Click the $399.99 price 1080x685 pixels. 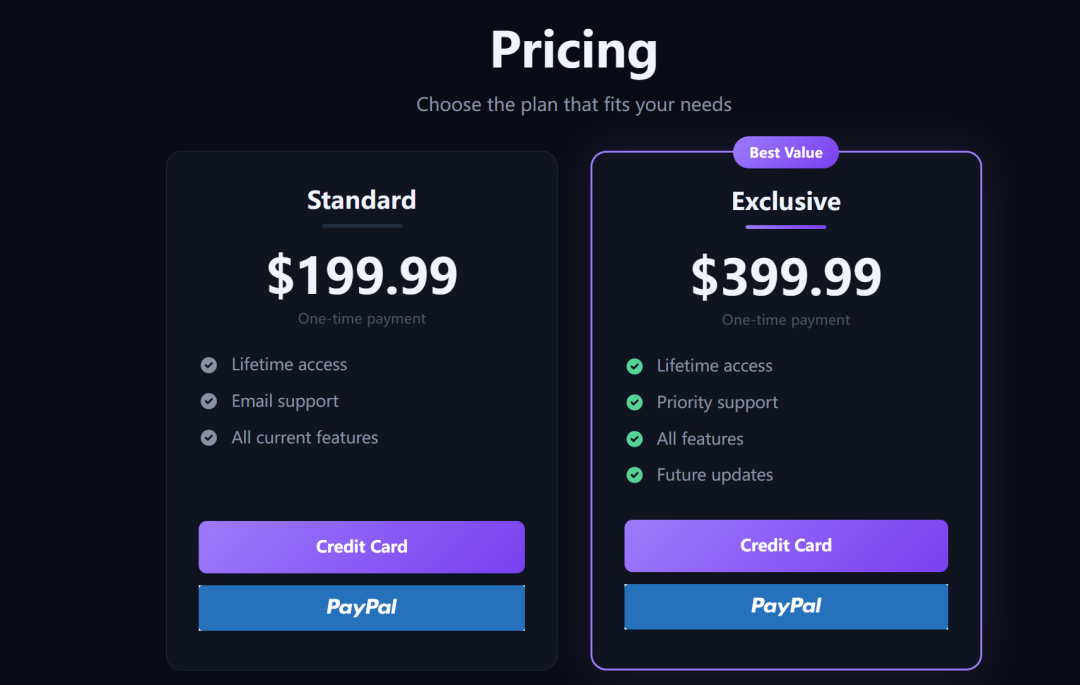pos(786,277)
